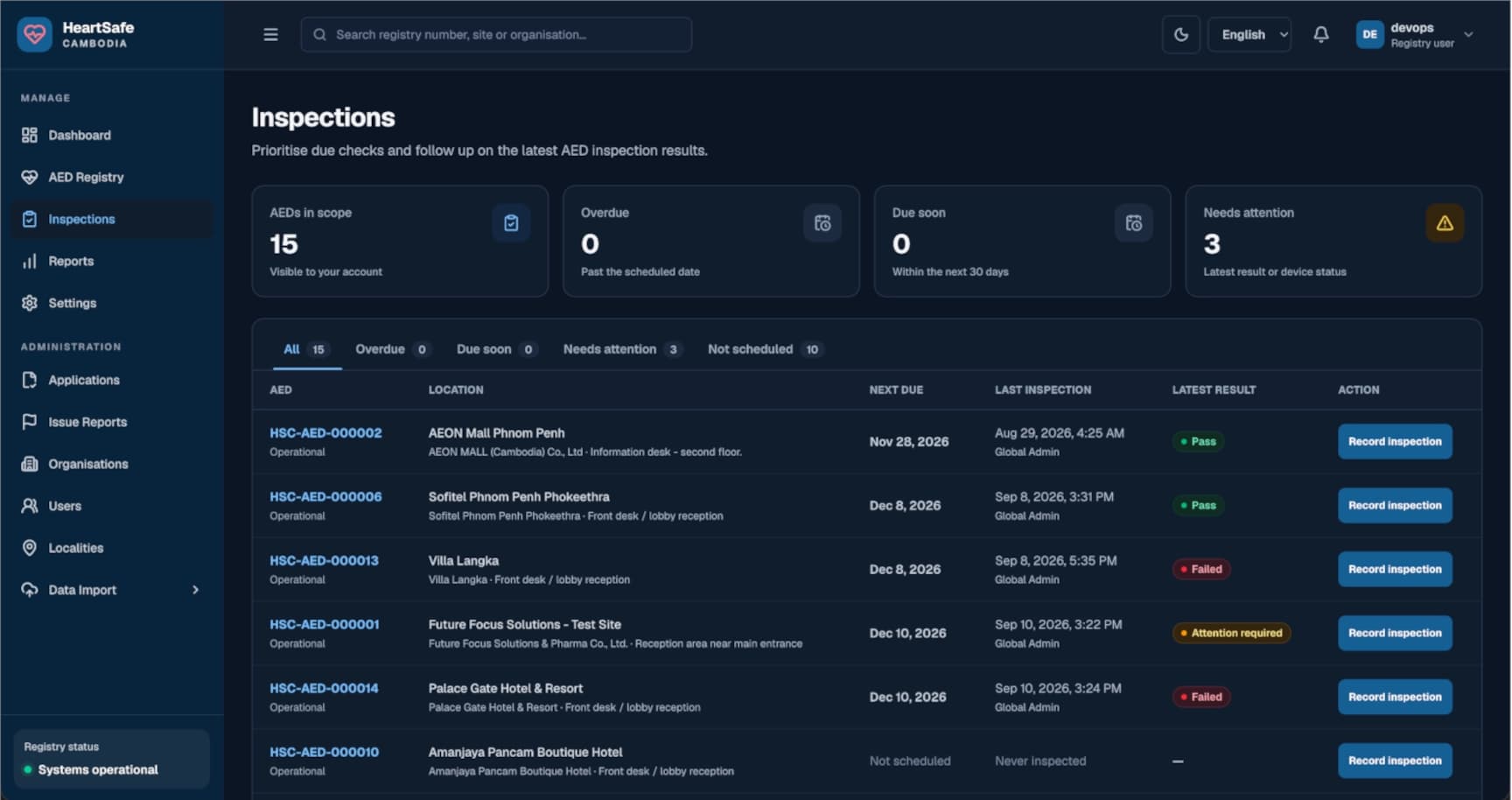Click the HeartSafe heart logo icon
The image size is (1512, 800).
(35, 34)
